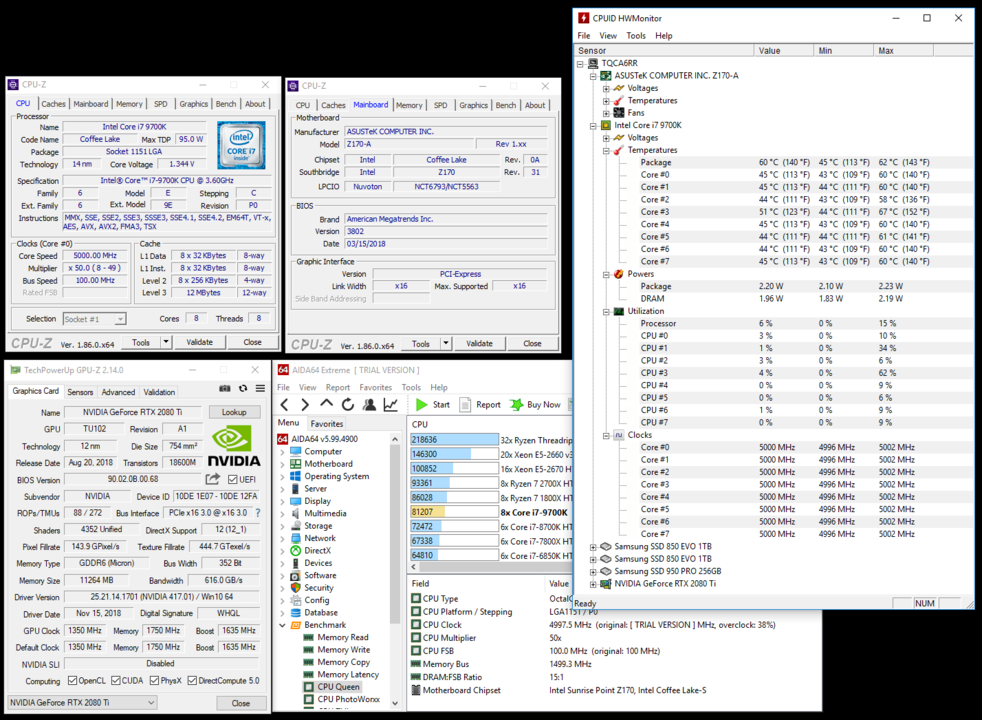The height and width of the screenshot is (720, 982).
Task: Click the Utilization icon in HWMonitor
Action: click(619, 311)
